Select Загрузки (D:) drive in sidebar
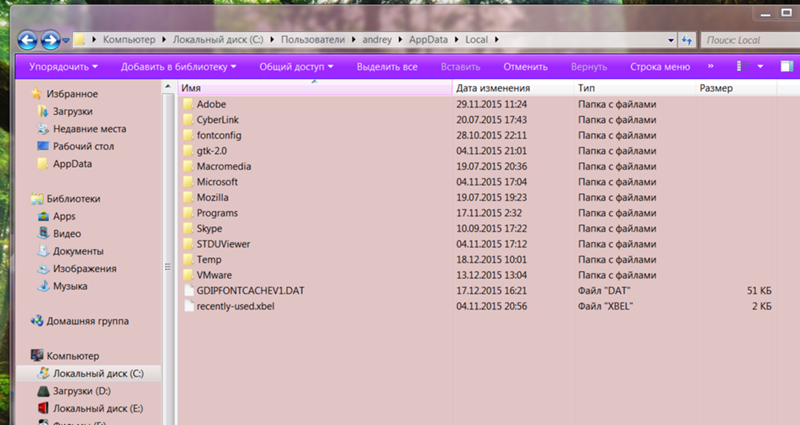The image size is (800, 425). pyautogui.click(x=82, y=391)
